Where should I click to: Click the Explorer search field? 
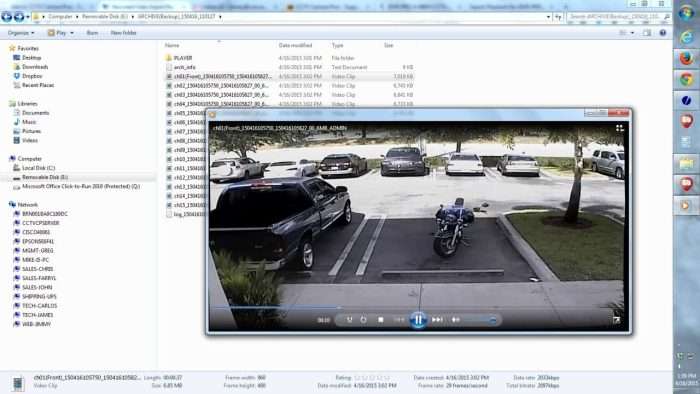click(618, 17)
